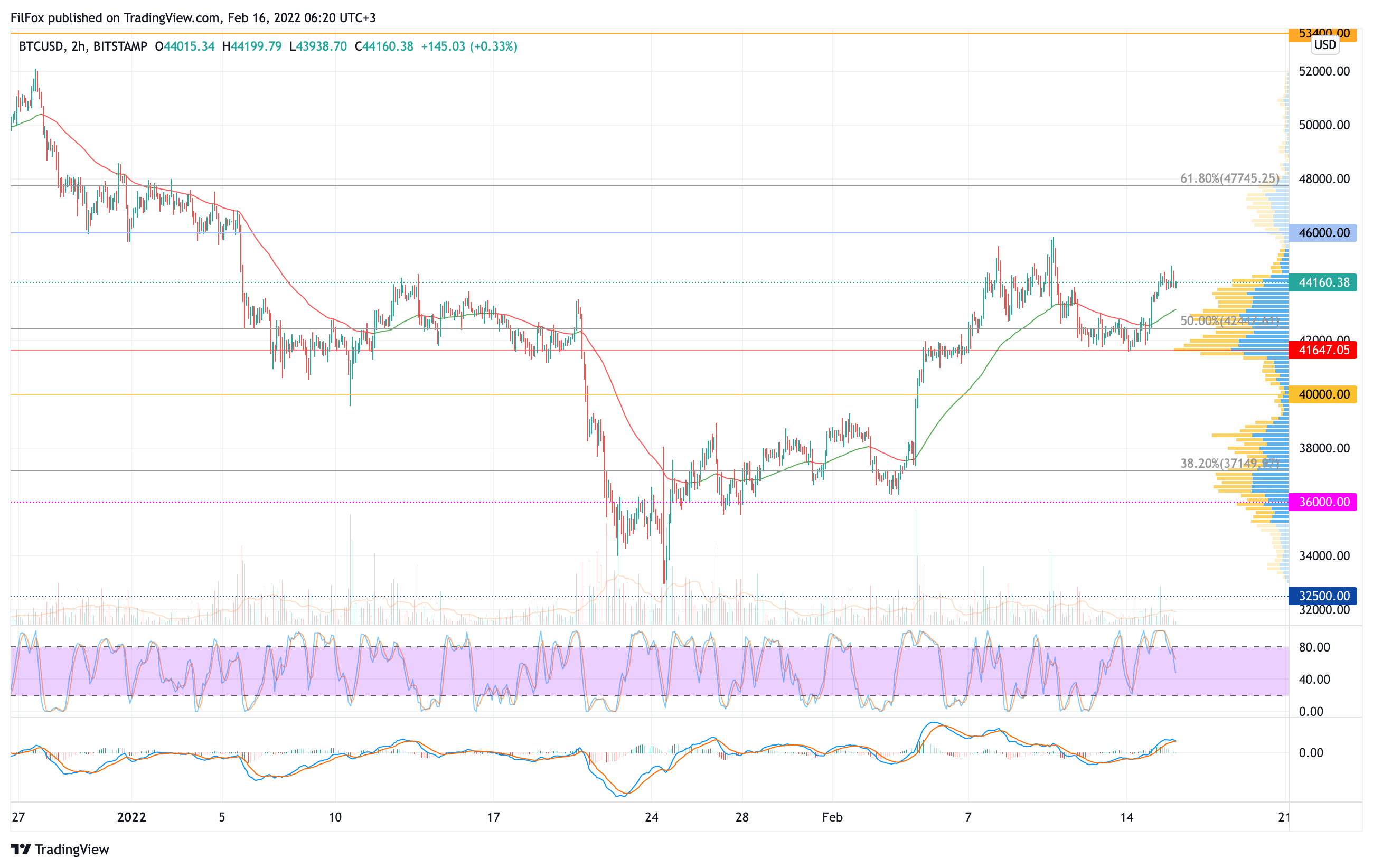Select the 50.00% Fibonacci level label

1229,321
